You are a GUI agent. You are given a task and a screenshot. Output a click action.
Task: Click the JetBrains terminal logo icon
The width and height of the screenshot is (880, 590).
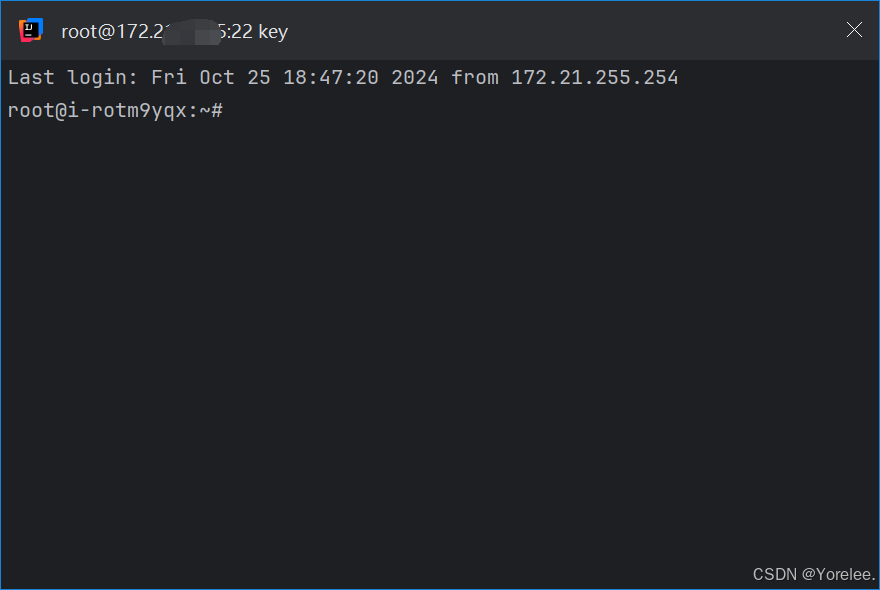click(30, 30)
